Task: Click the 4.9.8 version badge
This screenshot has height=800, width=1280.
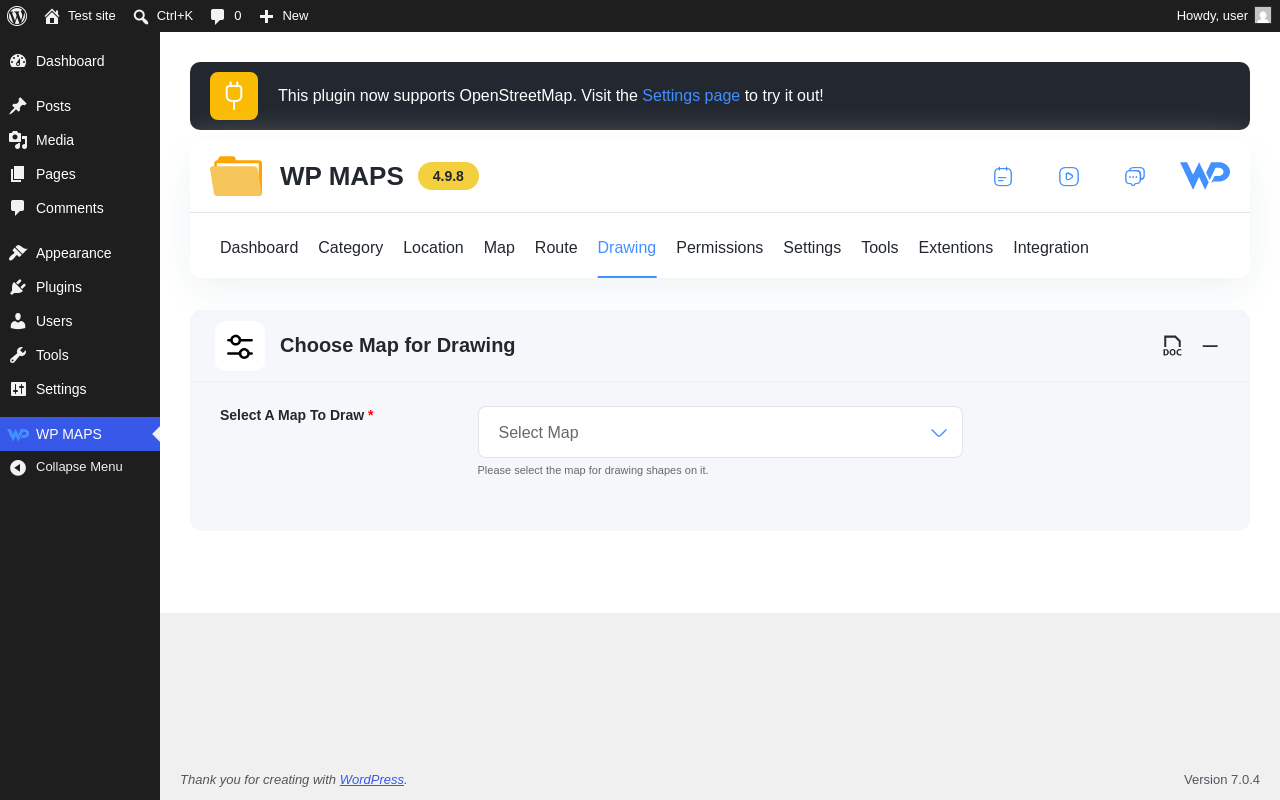Action: 448,176
